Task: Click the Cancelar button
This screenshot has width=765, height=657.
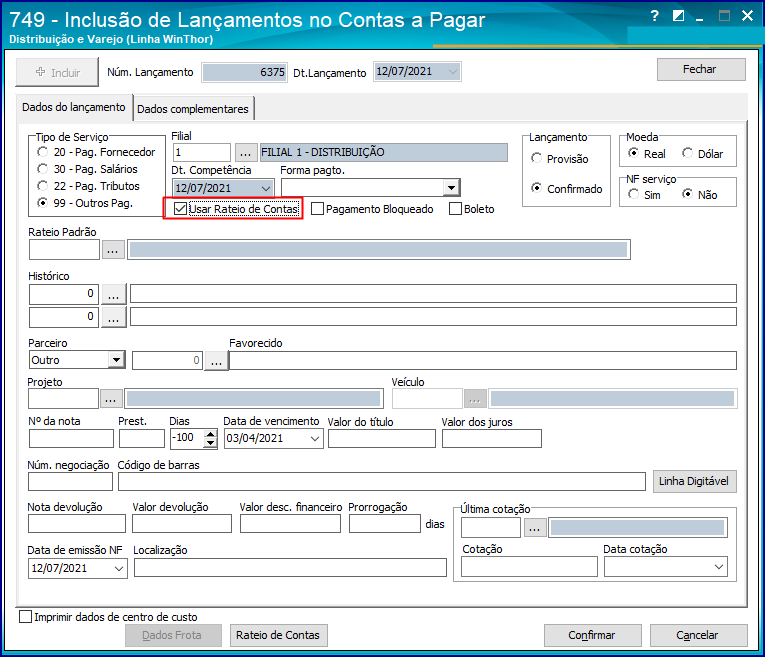Action: [698, 635]
